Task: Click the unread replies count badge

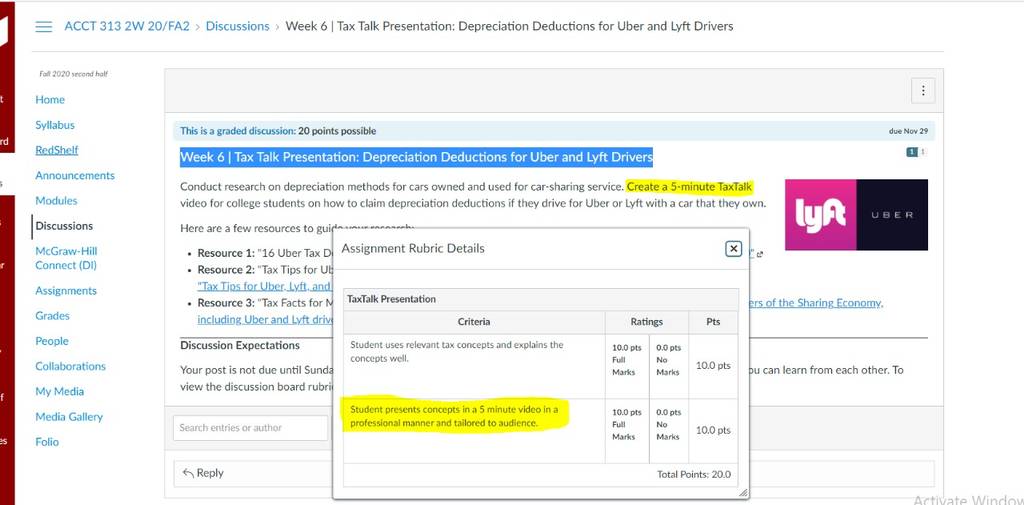Action: click(912, 152)
